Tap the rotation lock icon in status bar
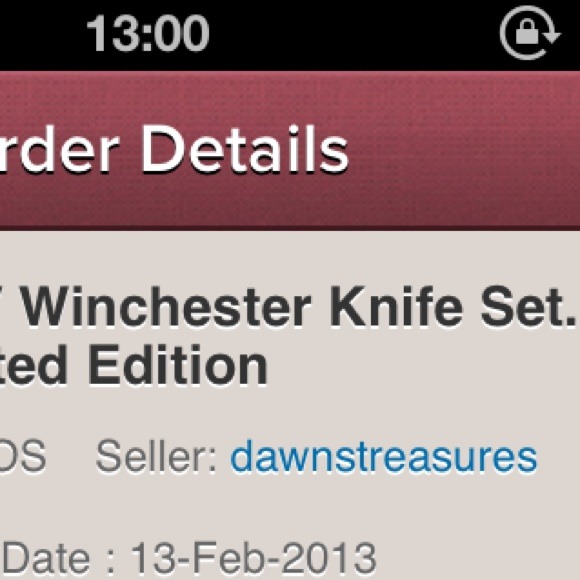Viewport: 580px width, 580px height. pyautogui.click(x=530, y=33)
